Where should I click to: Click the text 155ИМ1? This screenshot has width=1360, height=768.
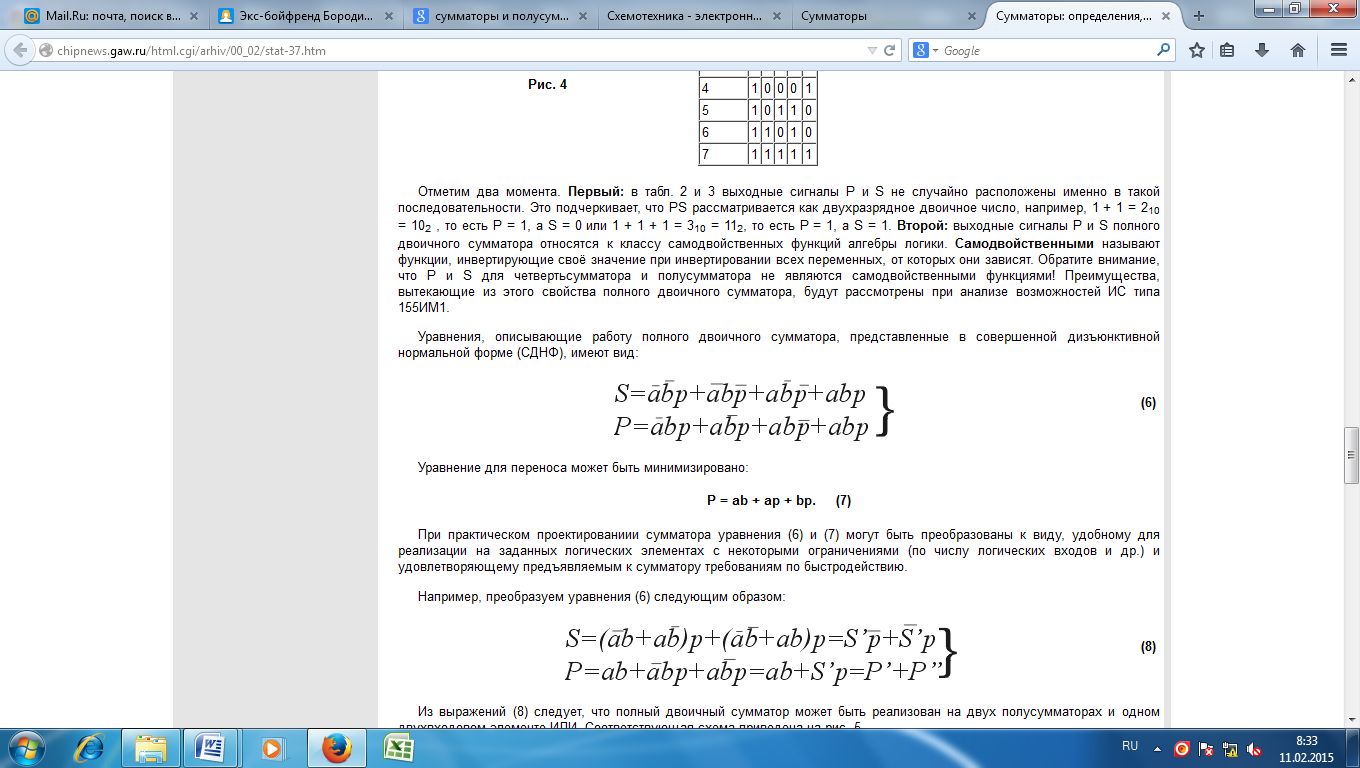(x=423, y=308)
